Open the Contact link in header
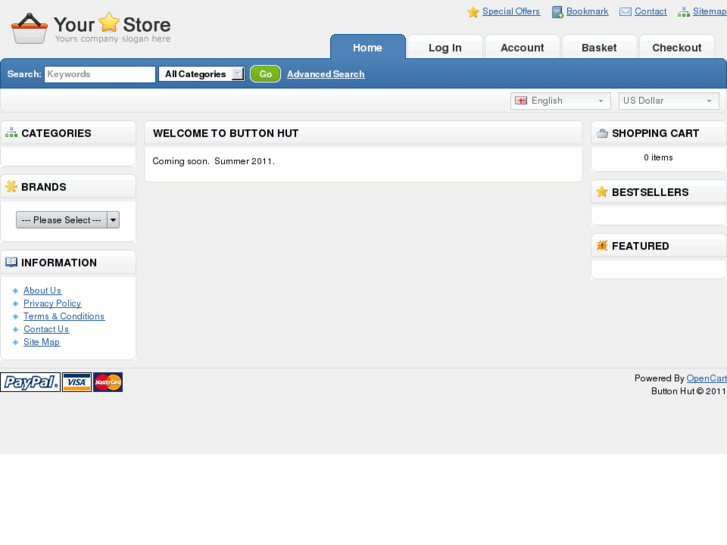Screen dimensions: 727x545 pos(650,11)
